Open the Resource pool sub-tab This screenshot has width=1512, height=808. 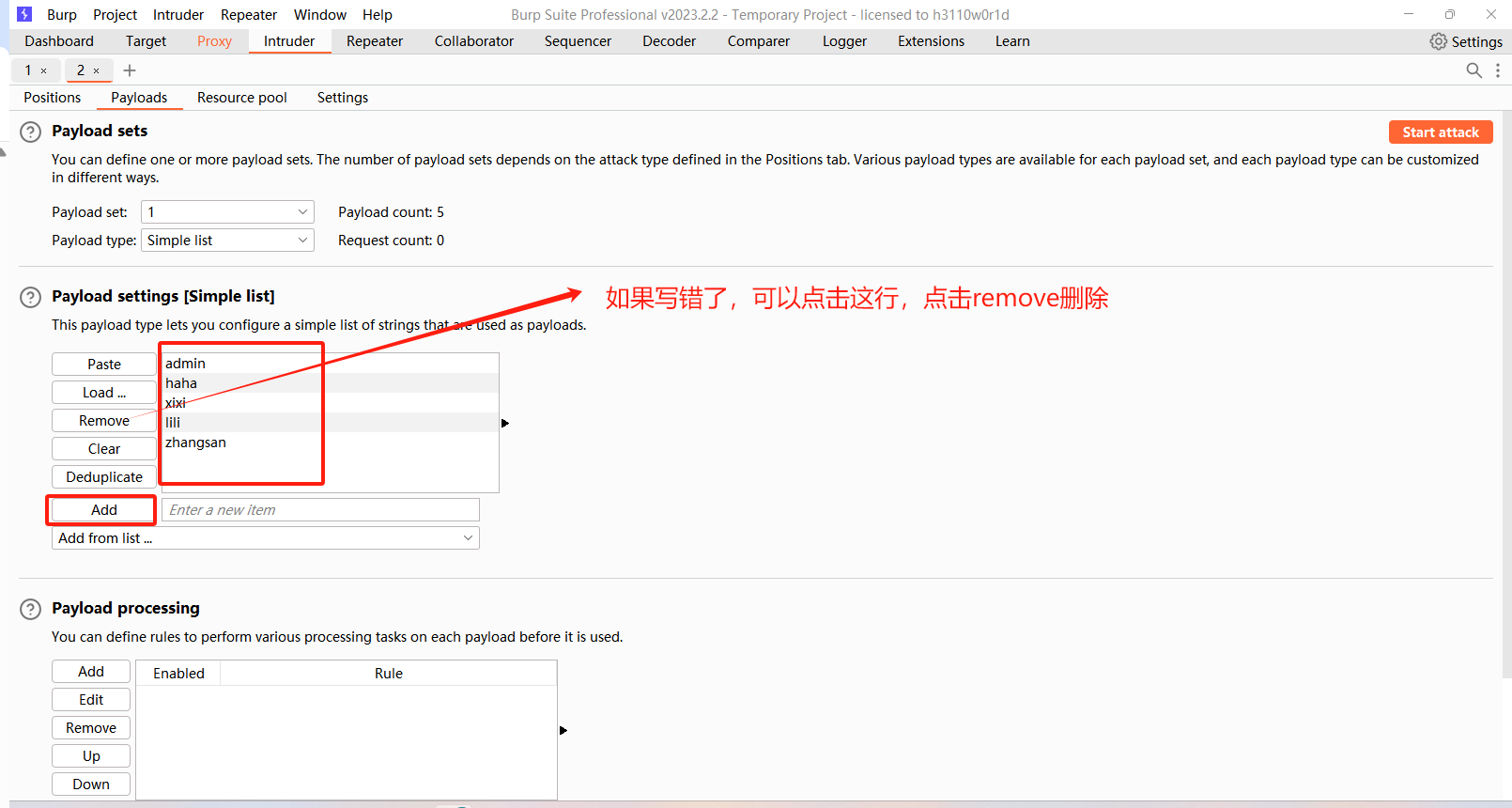(x=242, y=98)
